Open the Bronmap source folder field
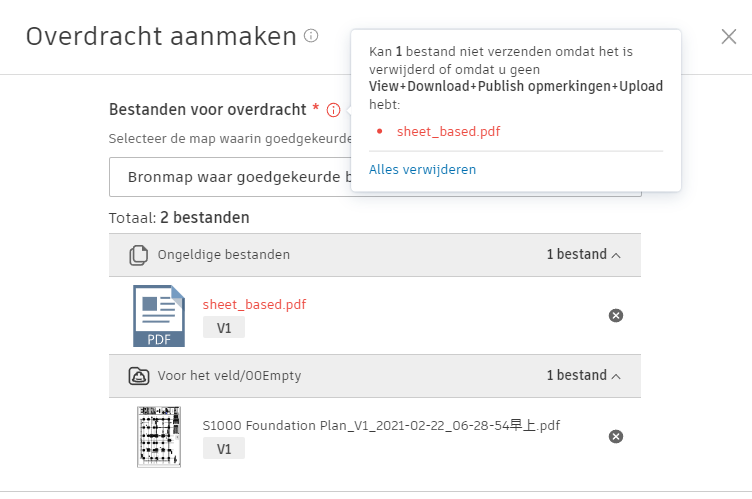The height and width of the screenshot is (499, 752). 230,177
